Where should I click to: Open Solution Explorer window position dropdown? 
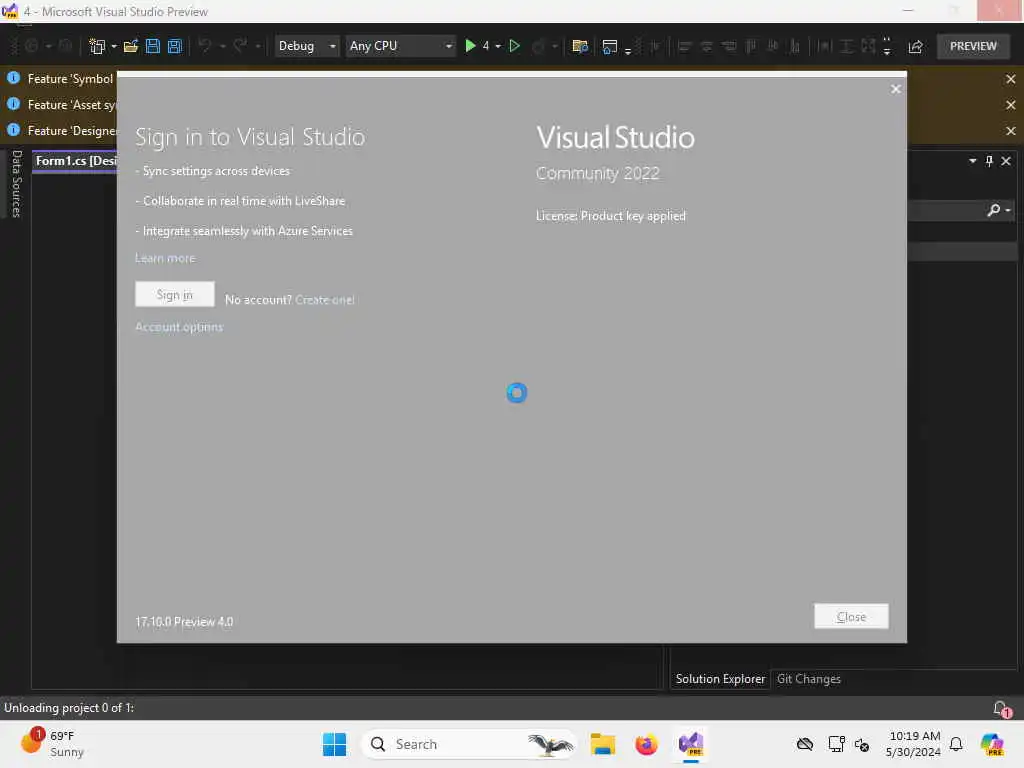[973, 161]
